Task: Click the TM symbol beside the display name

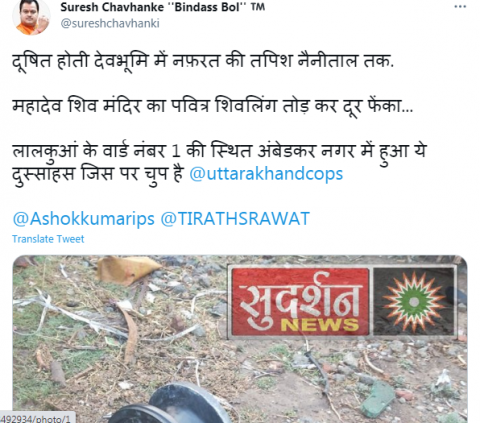Action: point(258,7)
